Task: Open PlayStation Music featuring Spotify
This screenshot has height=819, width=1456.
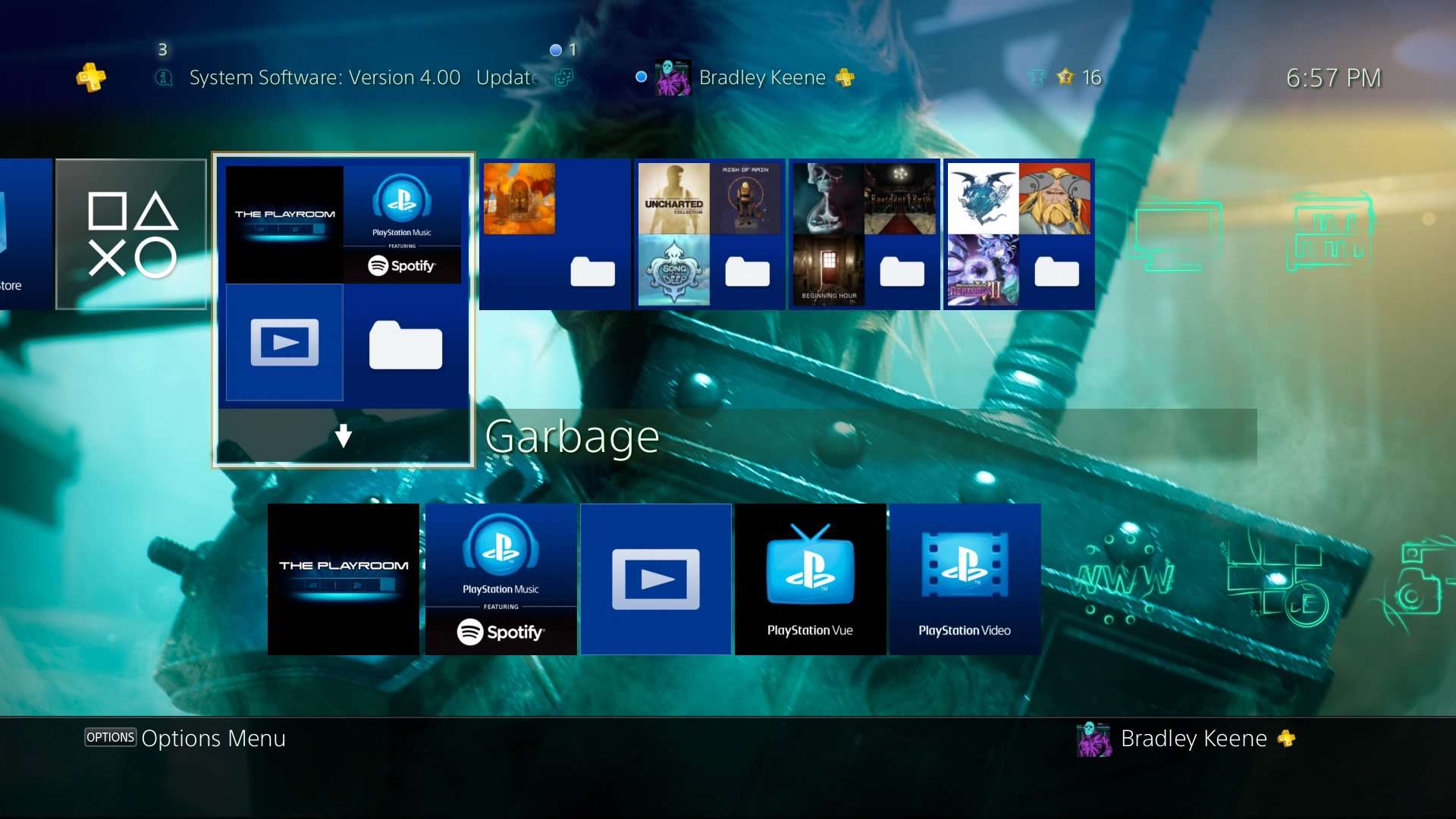Action: coord(500,579)
